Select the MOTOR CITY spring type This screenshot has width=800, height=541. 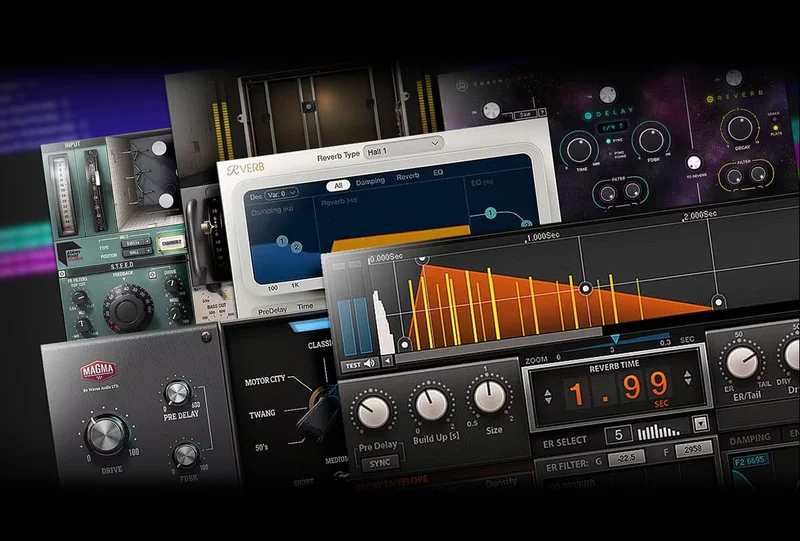point(265,381)
